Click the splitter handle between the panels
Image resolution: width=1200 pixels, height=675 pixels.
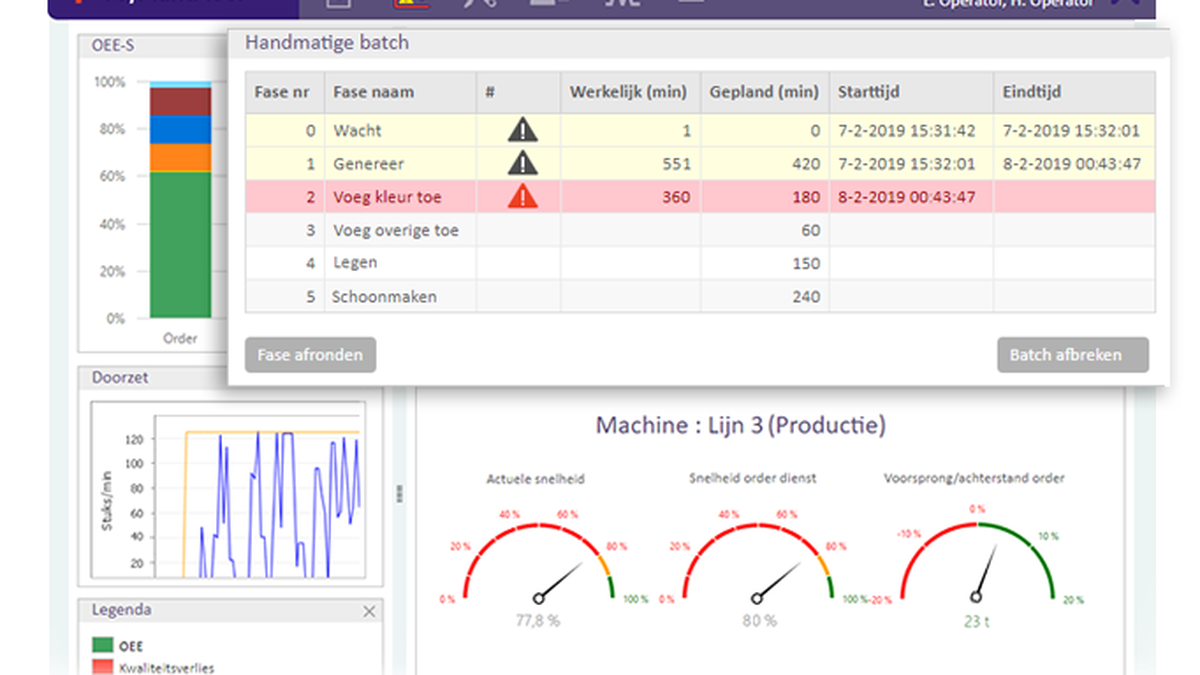[x=400, y=493]
